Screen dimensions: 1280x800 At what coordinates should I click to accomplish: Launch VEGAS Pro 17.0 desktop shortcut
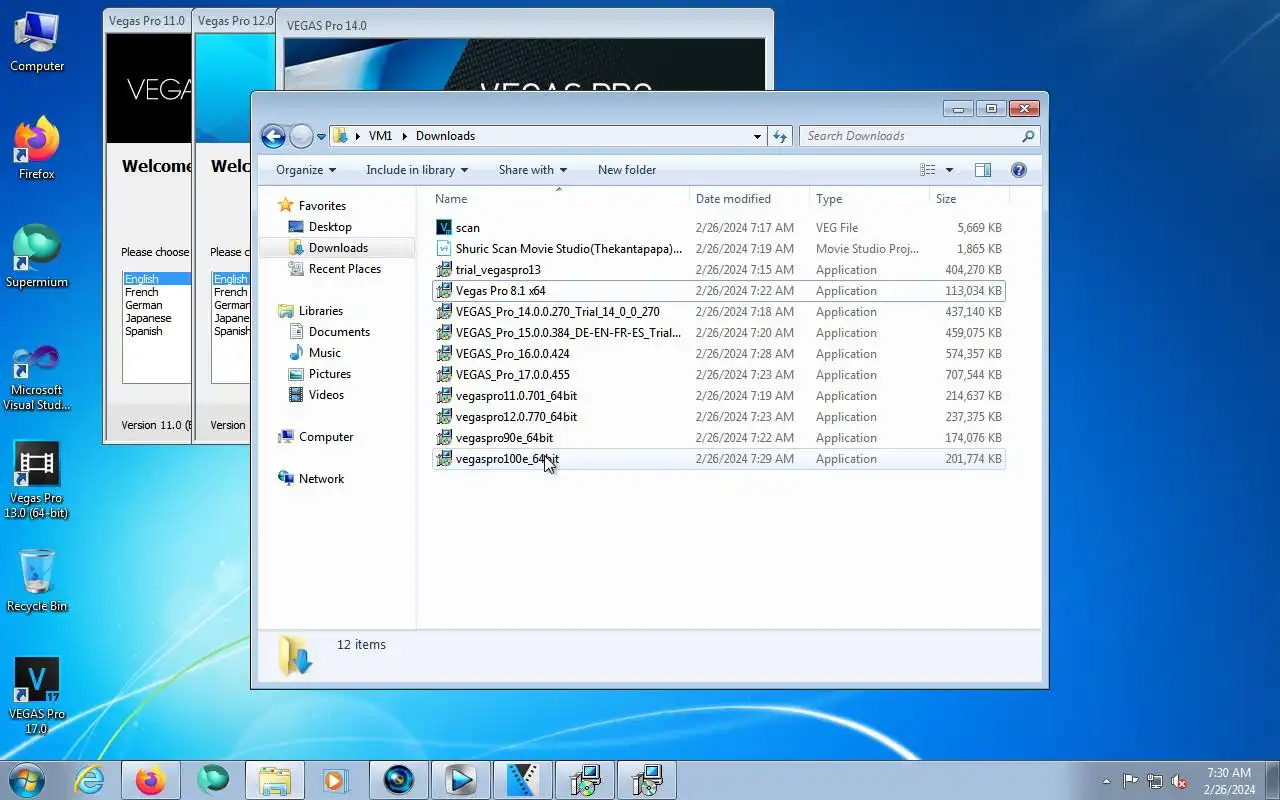pyautogui.click(x=37, y=696)
